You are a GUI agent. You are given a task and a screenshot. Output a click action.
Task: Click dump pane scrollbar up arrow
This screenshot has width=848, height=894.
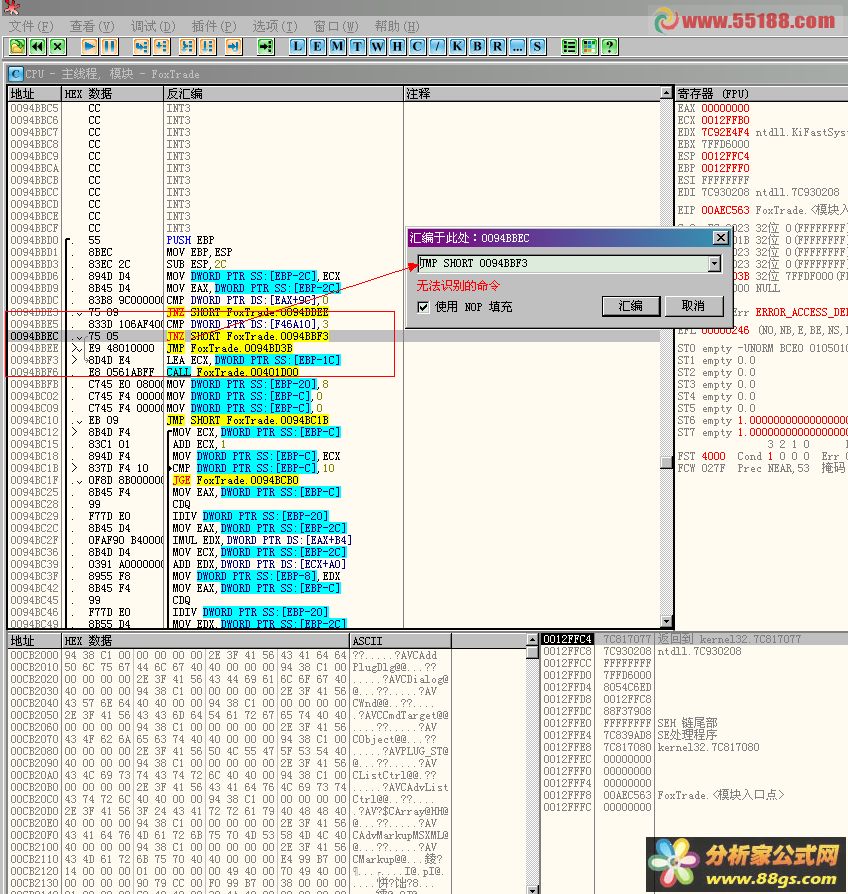532,640
